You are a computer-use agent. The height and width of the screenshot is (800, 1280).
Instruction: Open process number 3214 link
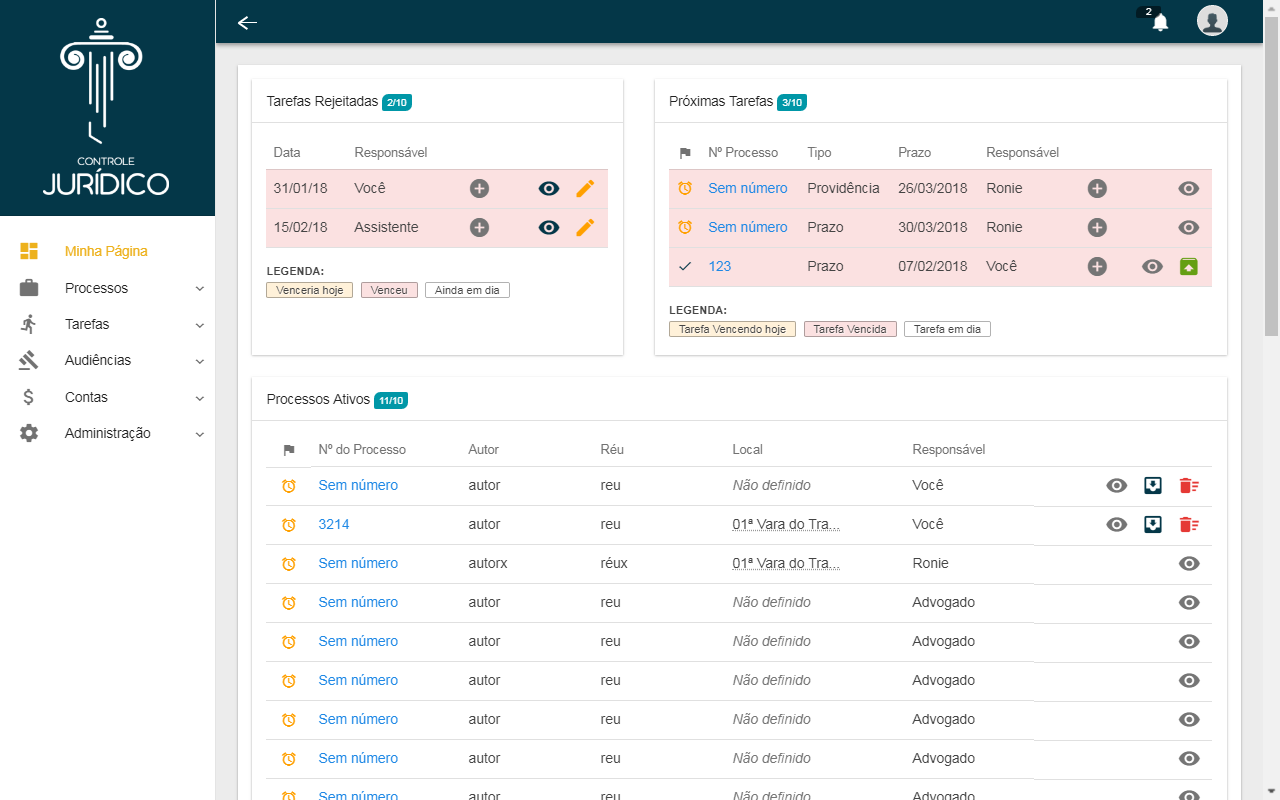334,524
